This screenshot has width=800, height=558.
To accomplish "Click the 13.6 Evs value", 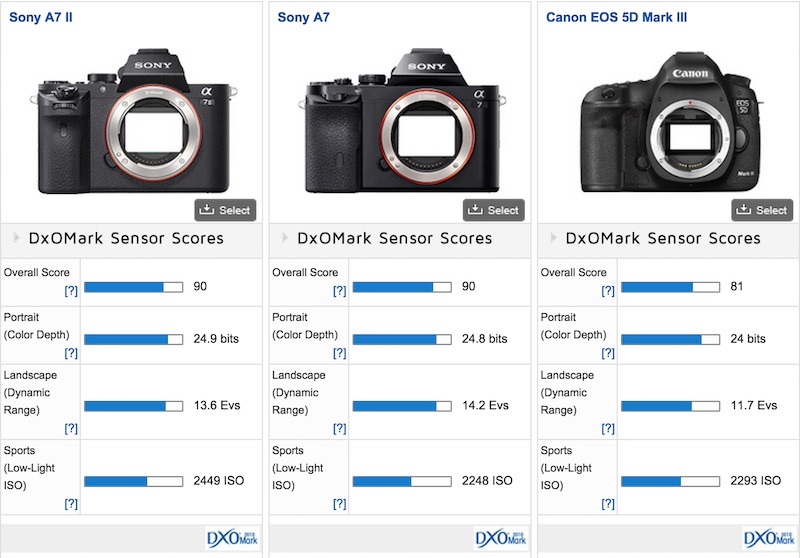I will 217,405.
